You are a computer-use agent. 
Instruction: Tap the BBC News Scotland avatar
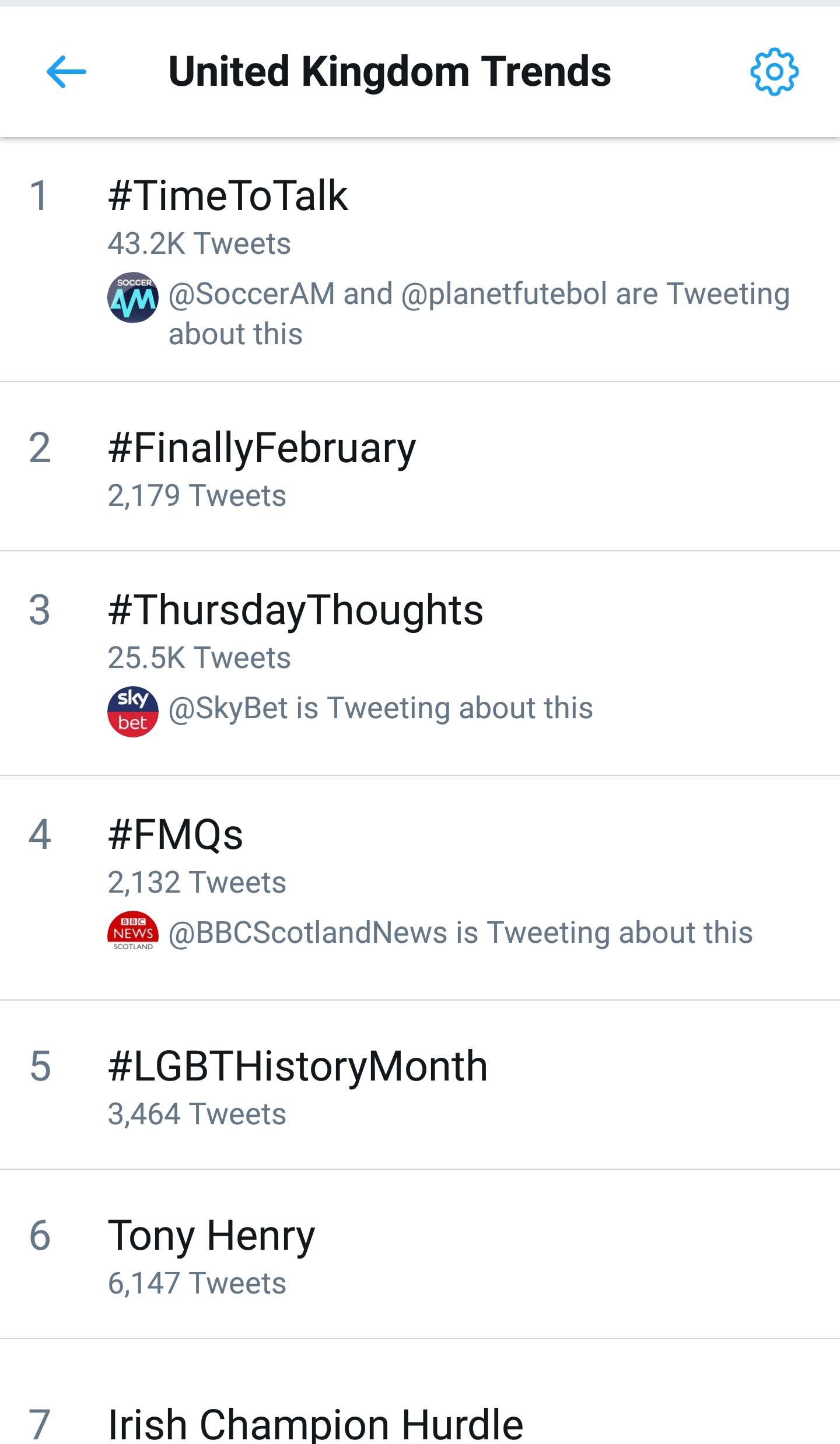pos(133,932)
